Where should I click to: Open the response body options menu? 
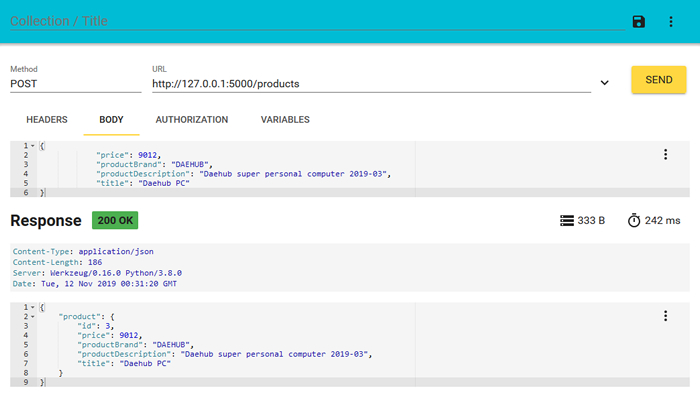(665, 316)
